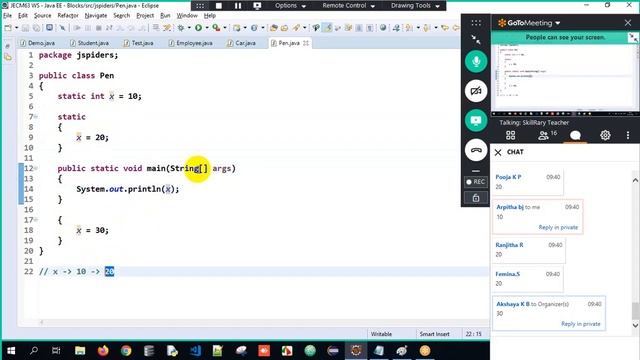Toggle the REC recording button

click(476, 182)
